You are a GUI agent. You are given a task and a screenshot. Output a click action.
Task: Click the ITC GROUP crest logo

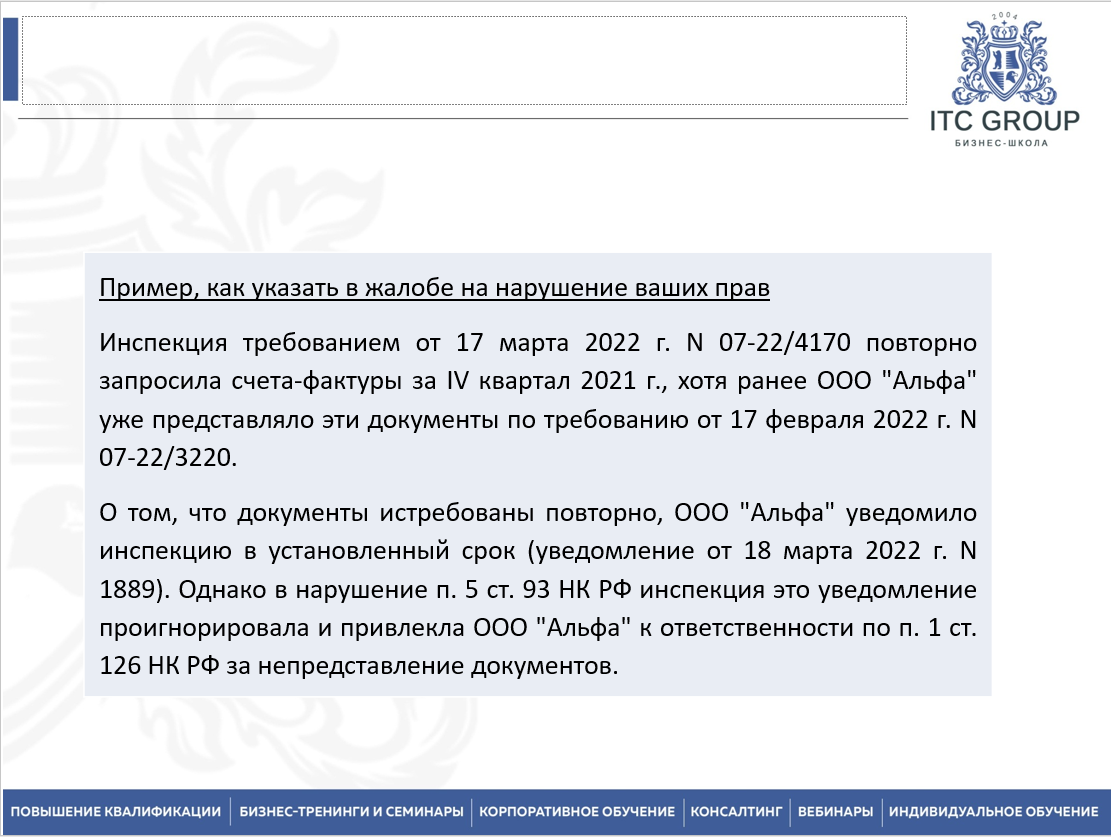click(1004, 60)
